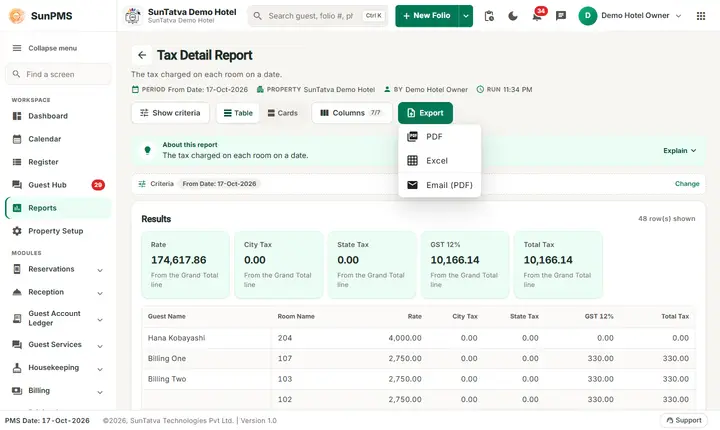Click the Guest Hub 29 badge
The height and width of the screenshot is (430, 720).
click(x=98, y=185)
